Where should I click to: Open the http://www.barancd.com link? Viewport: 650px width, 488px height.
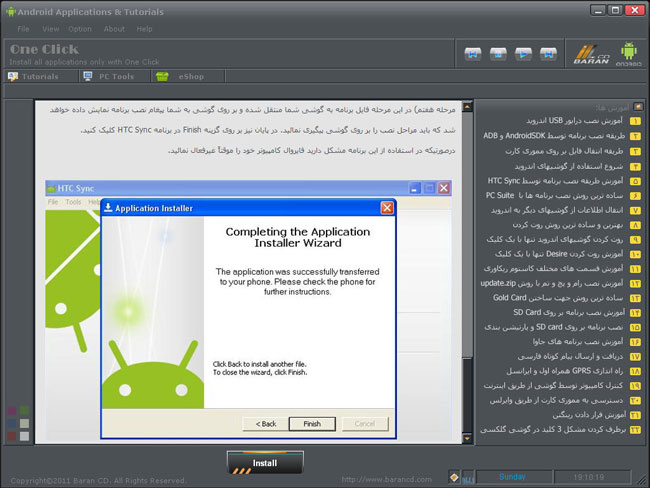(386, 479)
